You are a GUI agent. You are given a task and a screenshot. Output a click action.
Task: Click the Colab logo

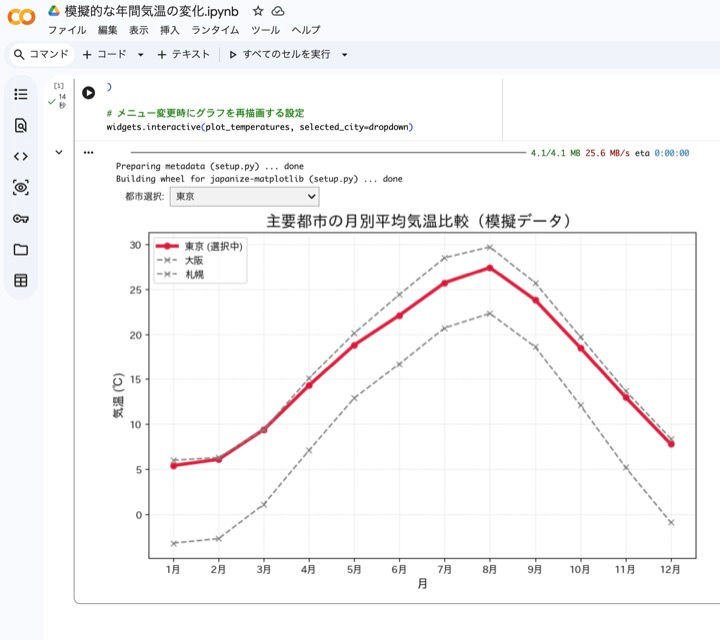(21, 17)
